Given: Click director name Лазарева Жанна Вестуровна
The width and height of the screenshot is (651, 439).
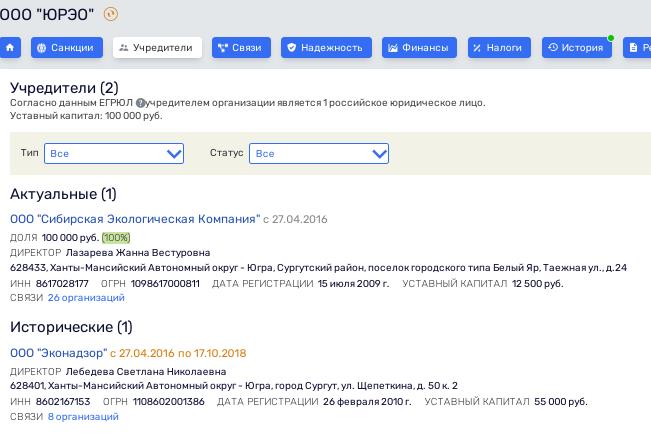Looking at the screenshot, I should tap(138, 253).
